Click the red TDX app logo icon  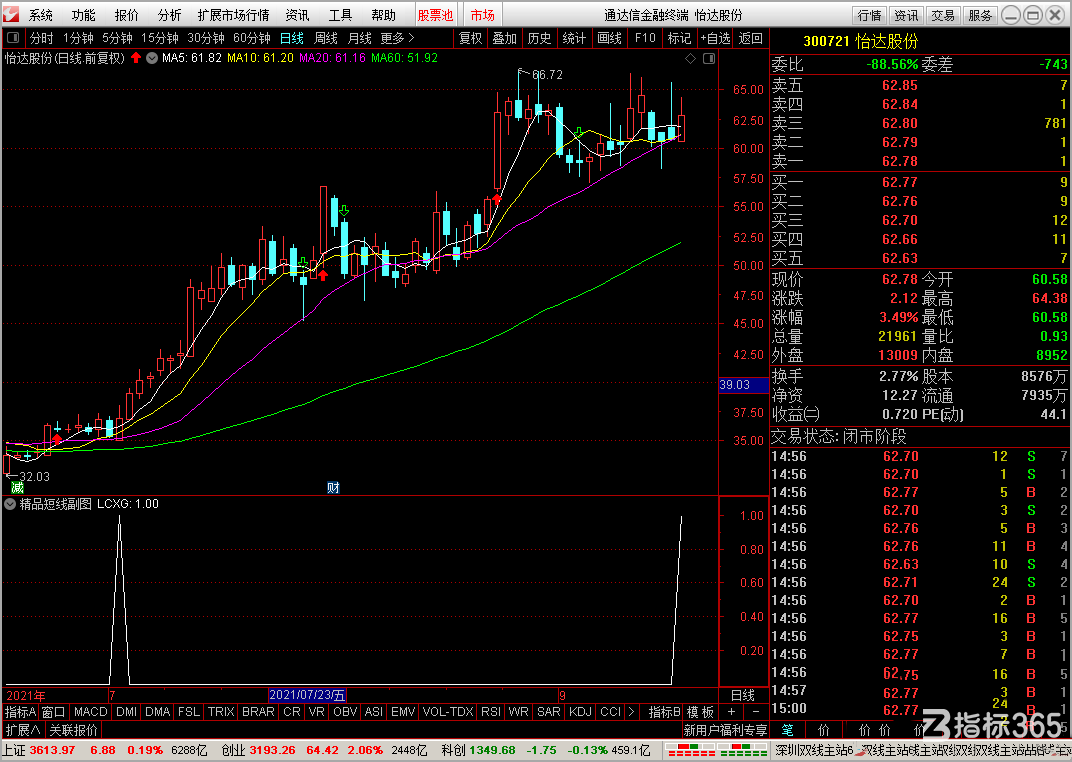[11, 14]
